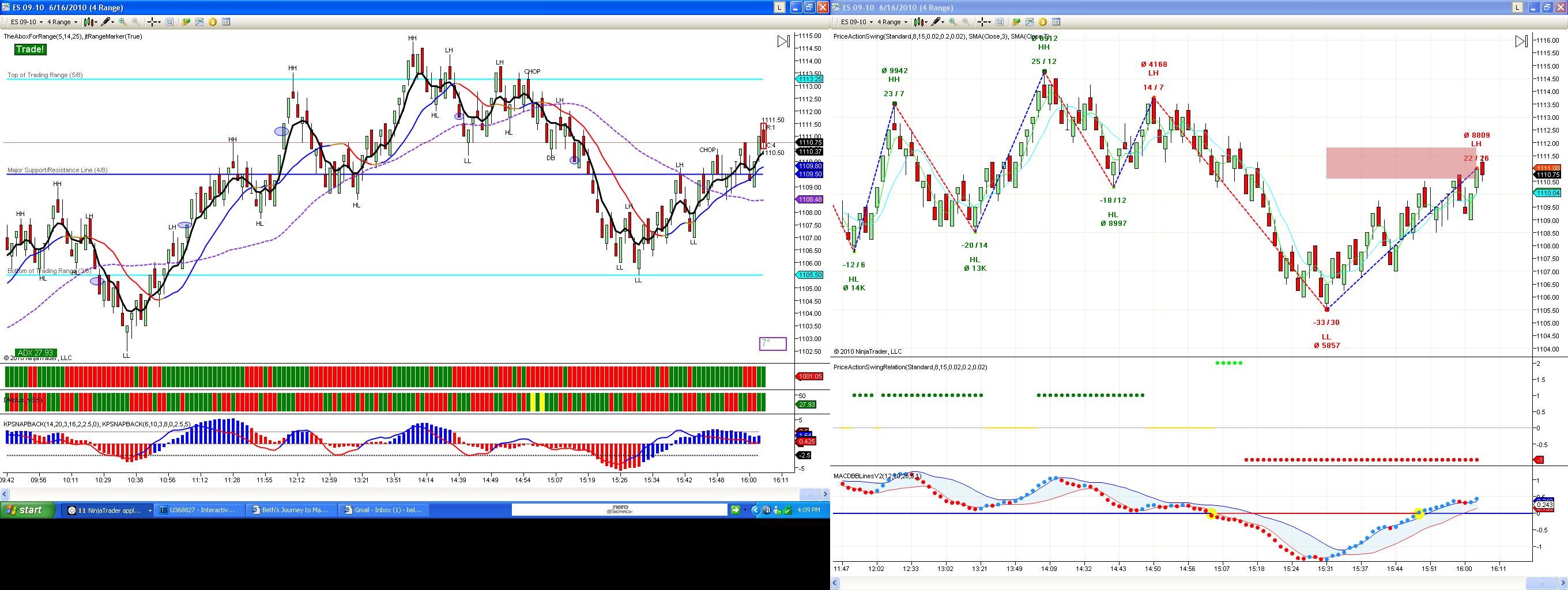Screen dimensions: 1568x590
Task: Open Data Box icon in PriceActionSwing chart toolbar
Action: coord(1000,22)
